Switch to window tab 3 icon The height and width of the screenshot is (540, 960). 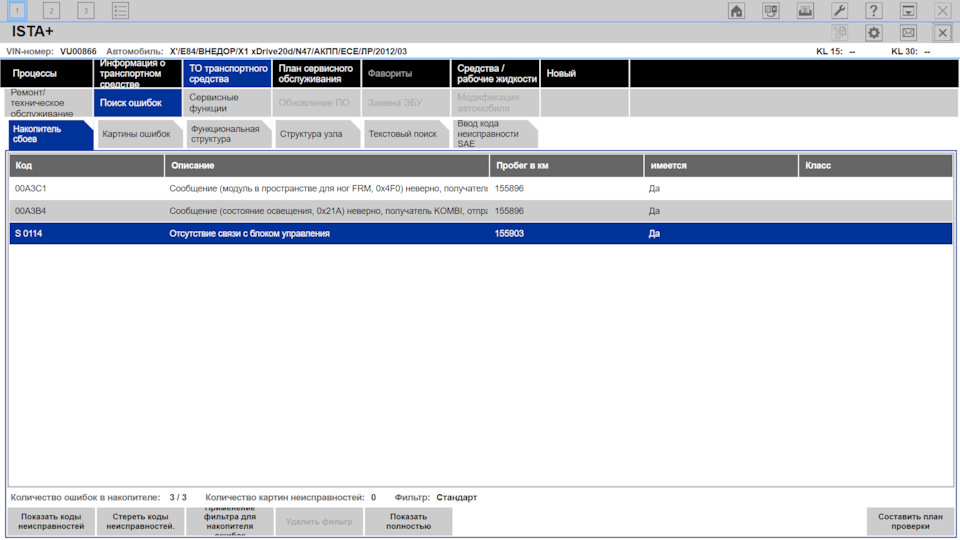86,10
